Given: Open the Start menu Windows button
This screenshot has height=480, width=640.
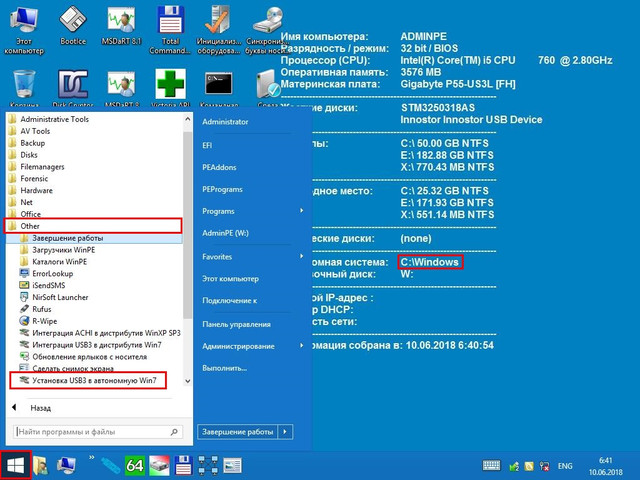Looking at the screenshot, I should click(x=16, y=465).
